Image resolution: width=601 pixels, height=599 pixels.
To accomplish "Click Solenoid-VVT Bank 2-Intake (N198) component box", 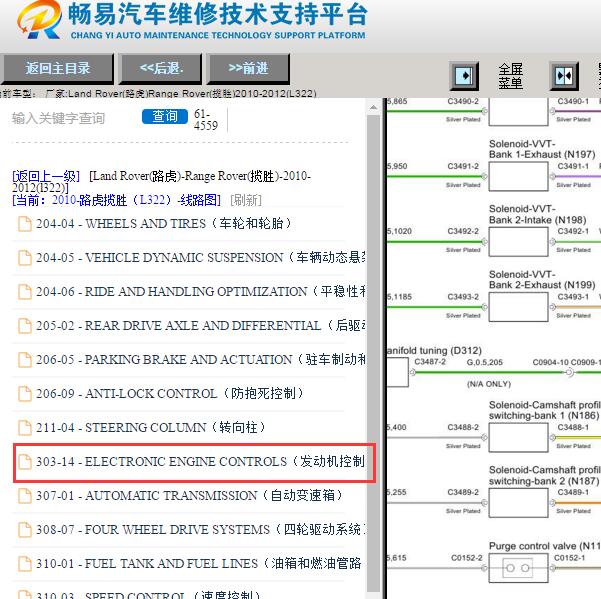I will 519,242.
